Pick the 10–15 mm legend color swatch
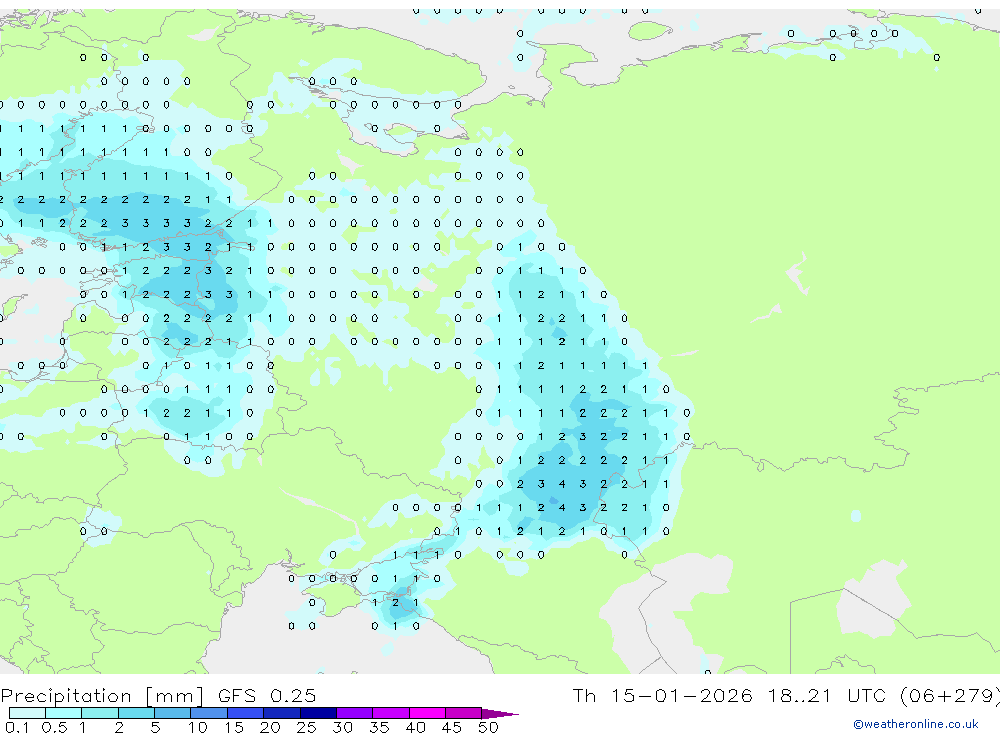 209,713
